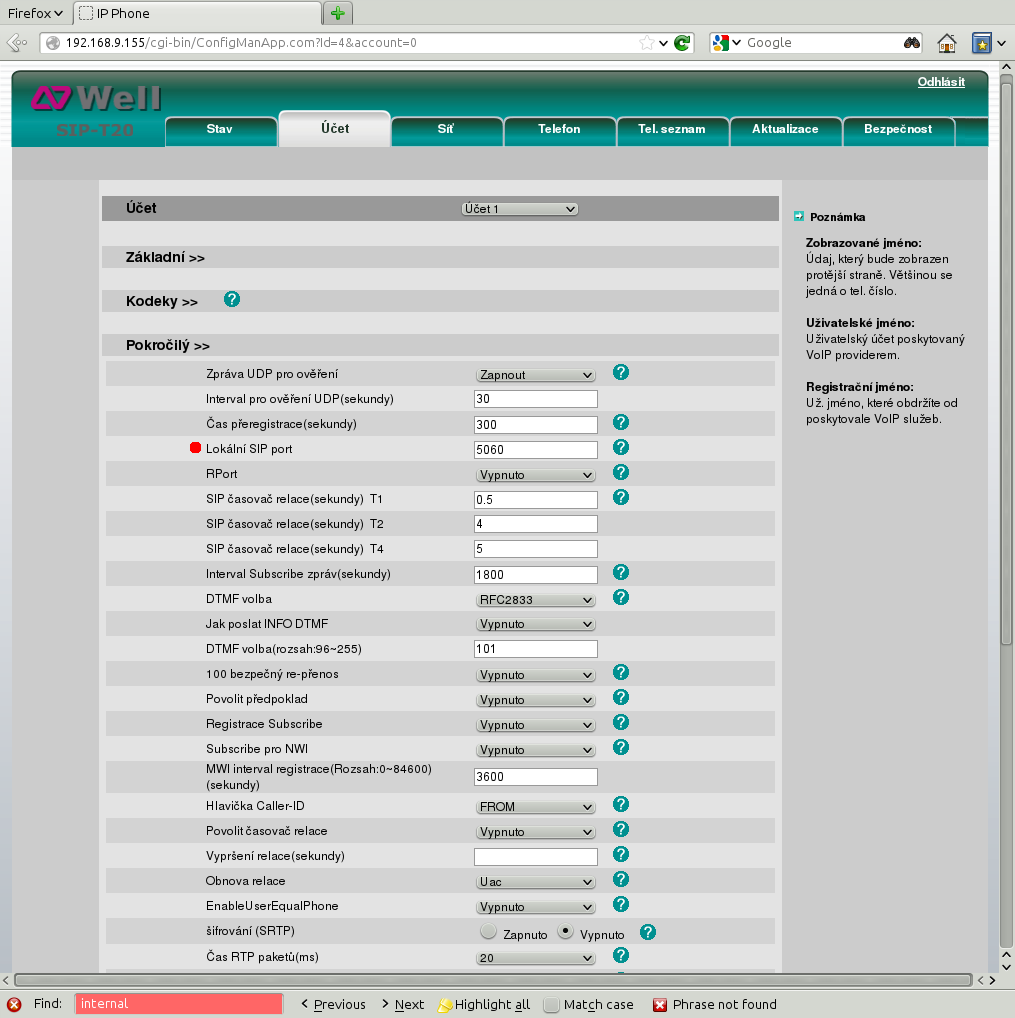This screenshot has width=1015, height=1018.
Task: Click the reload page icon in address bar
Action: (x=682, y=43)
